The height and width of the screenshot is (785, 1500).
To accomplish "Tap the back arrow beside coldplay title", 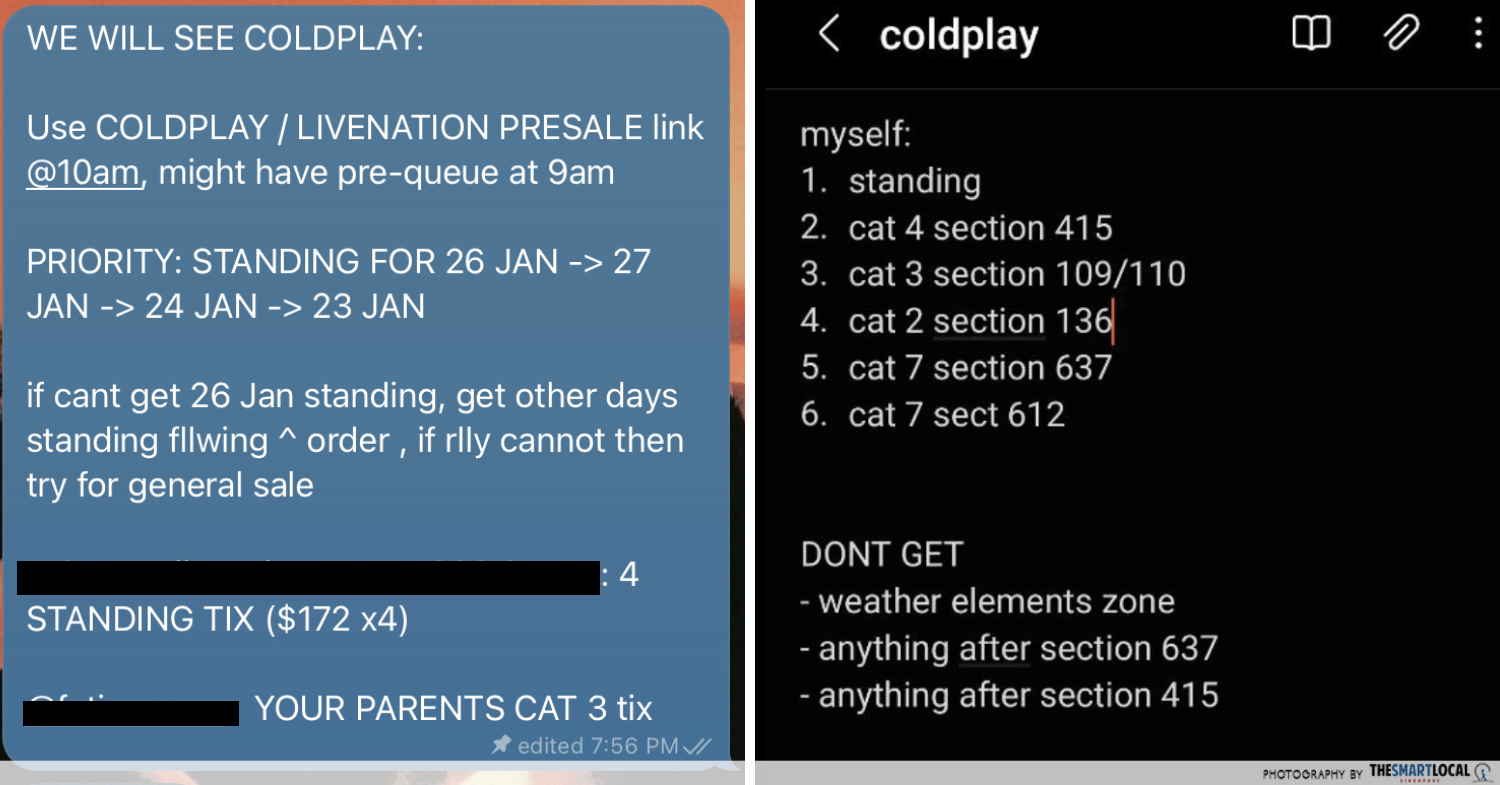I will click(x=829, y=35).
